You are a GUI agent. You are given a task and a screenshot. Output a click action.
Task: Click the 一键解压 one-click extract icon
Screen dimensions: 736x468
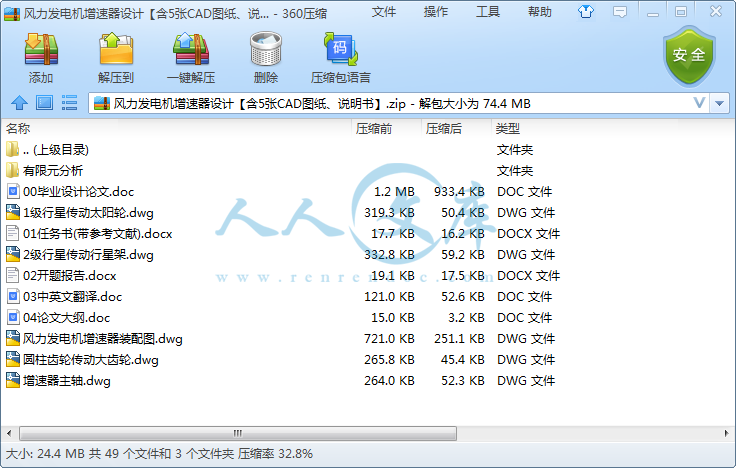click(x=191, y=49)
